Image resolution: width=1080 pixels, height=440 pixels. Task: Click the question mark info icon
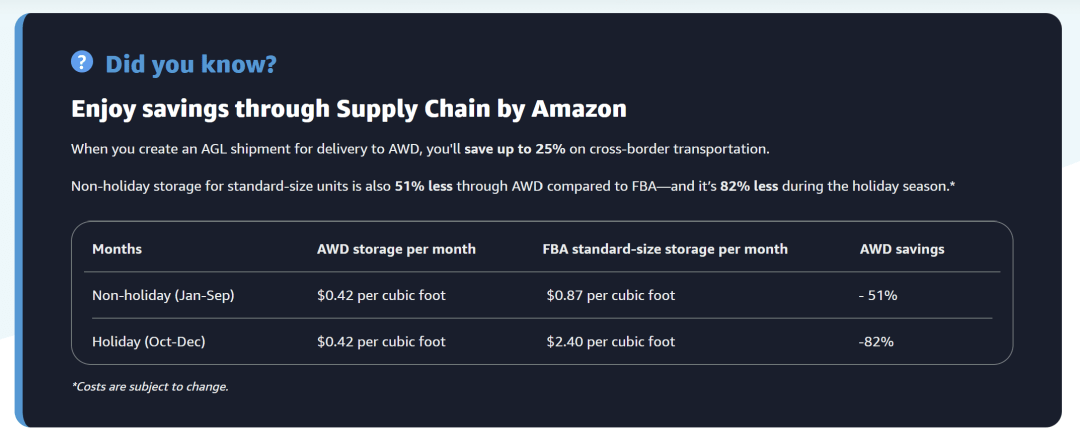coord(82,62)
